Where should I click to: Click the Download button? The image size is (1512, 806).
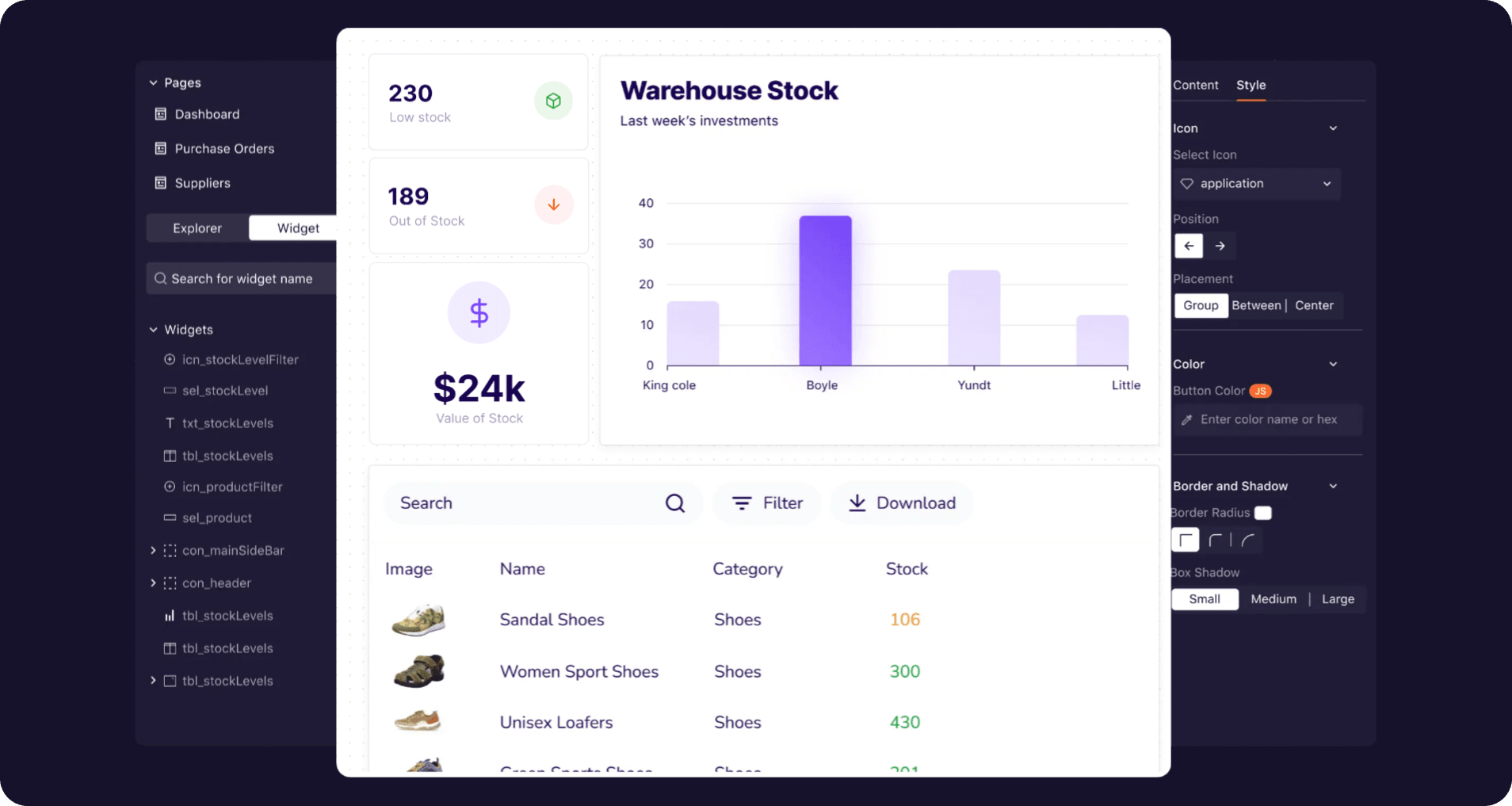pyautogui.click(x=902, y=503)
